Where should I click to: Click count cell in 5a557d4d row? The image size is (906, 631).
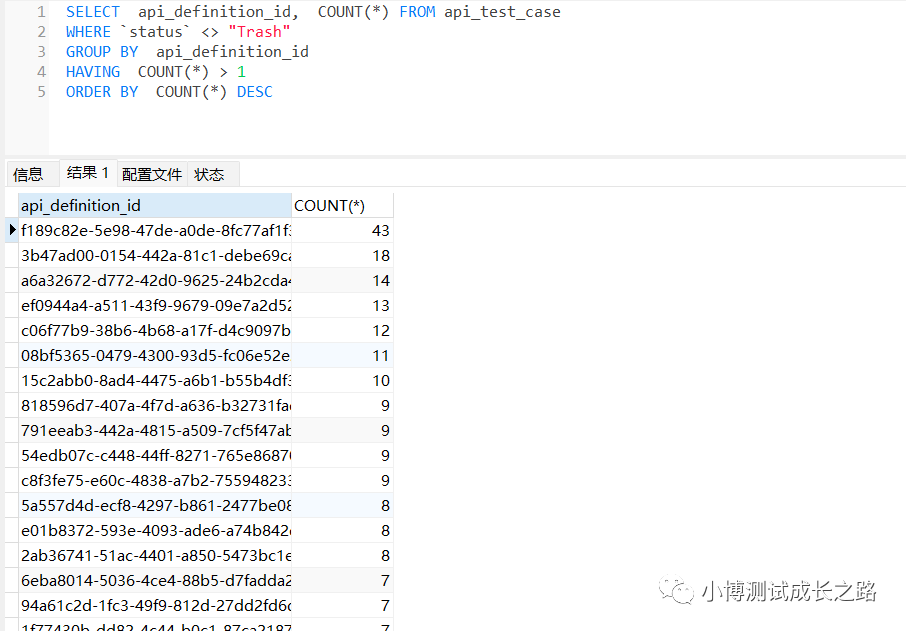342,506
